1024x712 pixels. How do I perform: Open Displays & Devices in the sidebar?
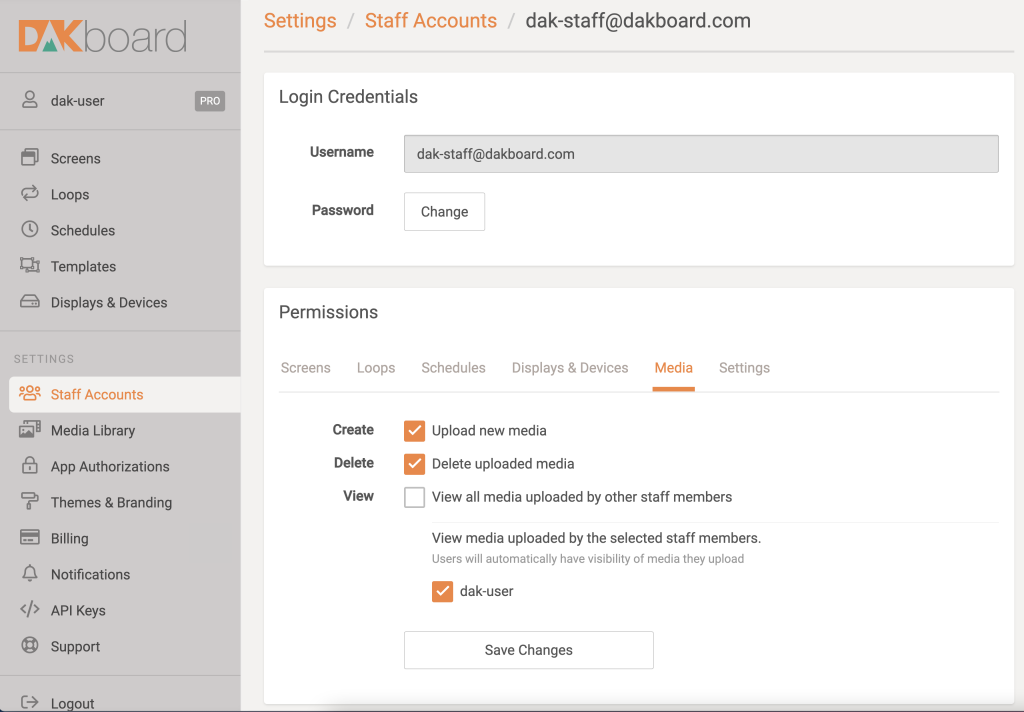coord(109,302)
